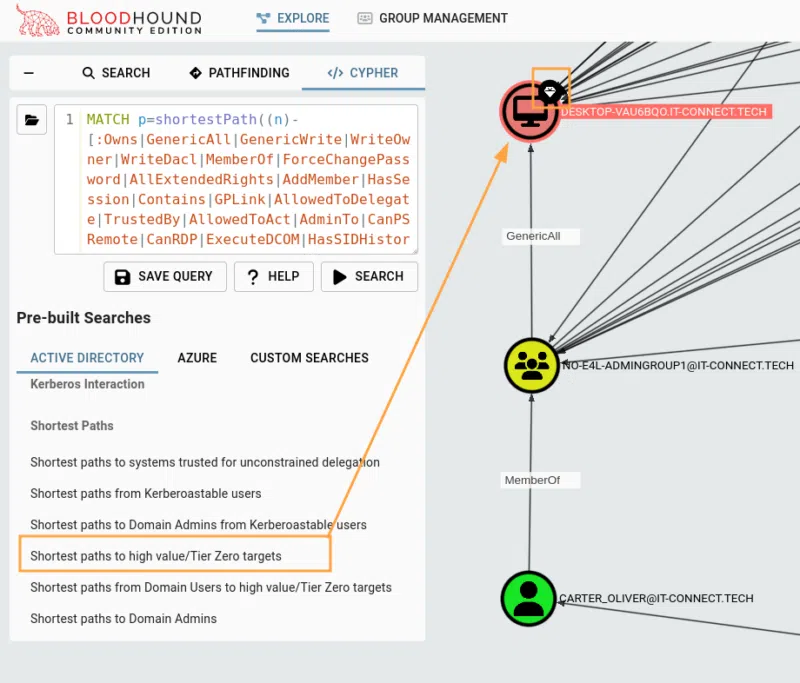Open saved queries with the folder icon
800x683 pixels.
(31, 119)
